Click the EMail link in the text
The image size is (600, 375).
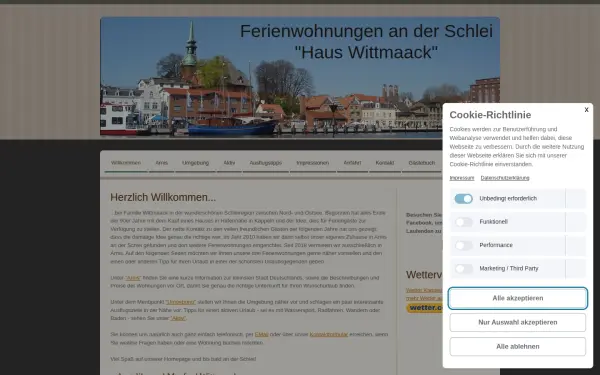(x=261, y=334)
